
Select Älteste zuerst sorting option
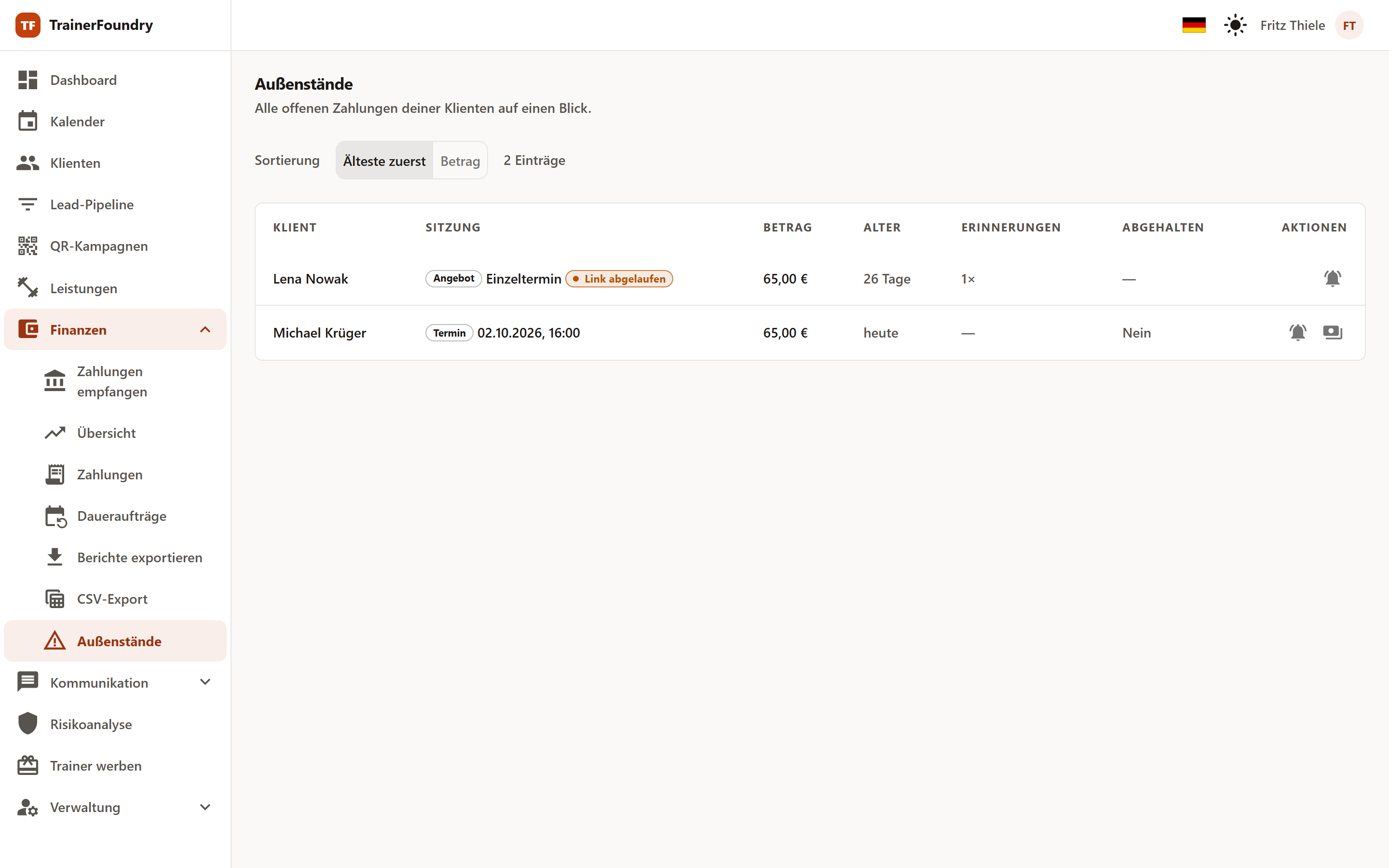[x=384, y=161]
